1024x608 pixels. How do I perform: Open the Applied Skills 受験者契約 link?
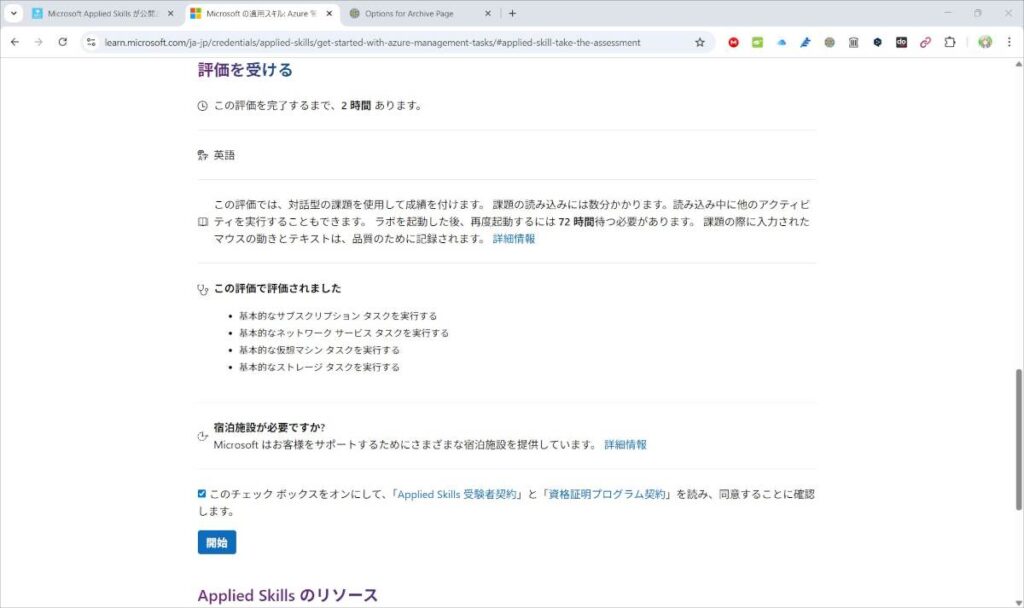pyautogui.click(x=456, y=494)
